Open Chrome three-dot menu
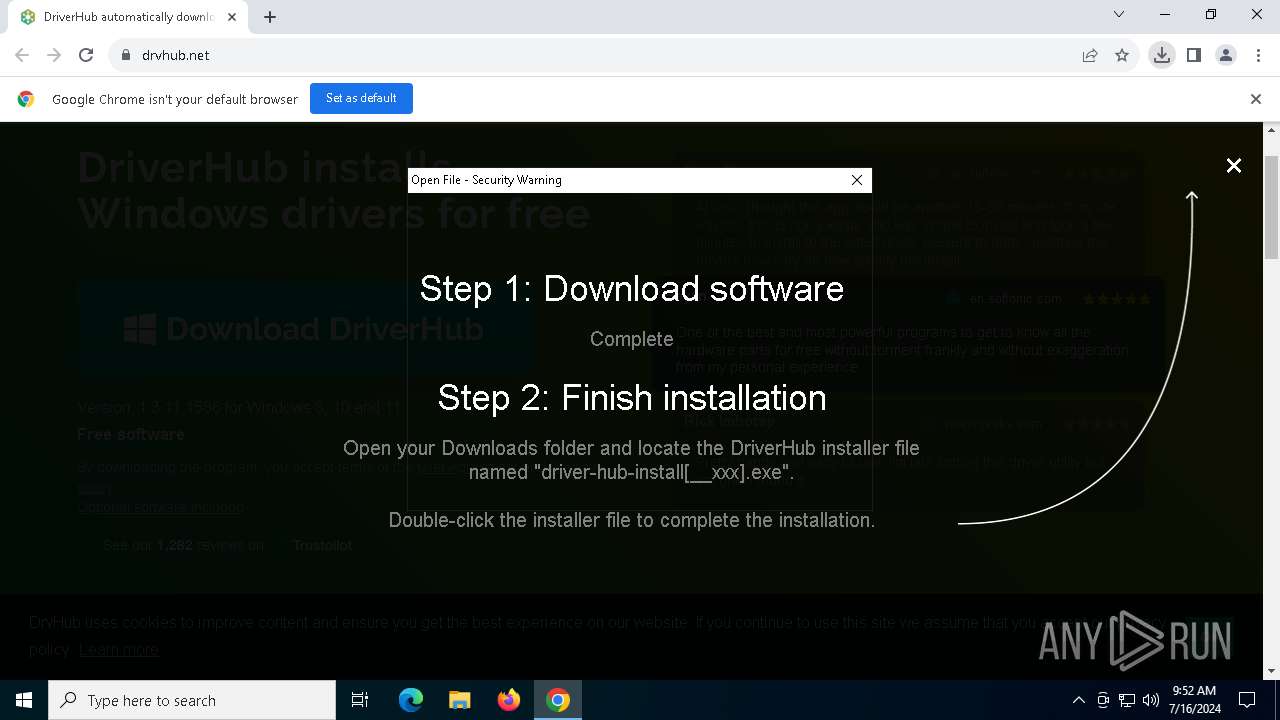1280x720 pixels. 1258,55
